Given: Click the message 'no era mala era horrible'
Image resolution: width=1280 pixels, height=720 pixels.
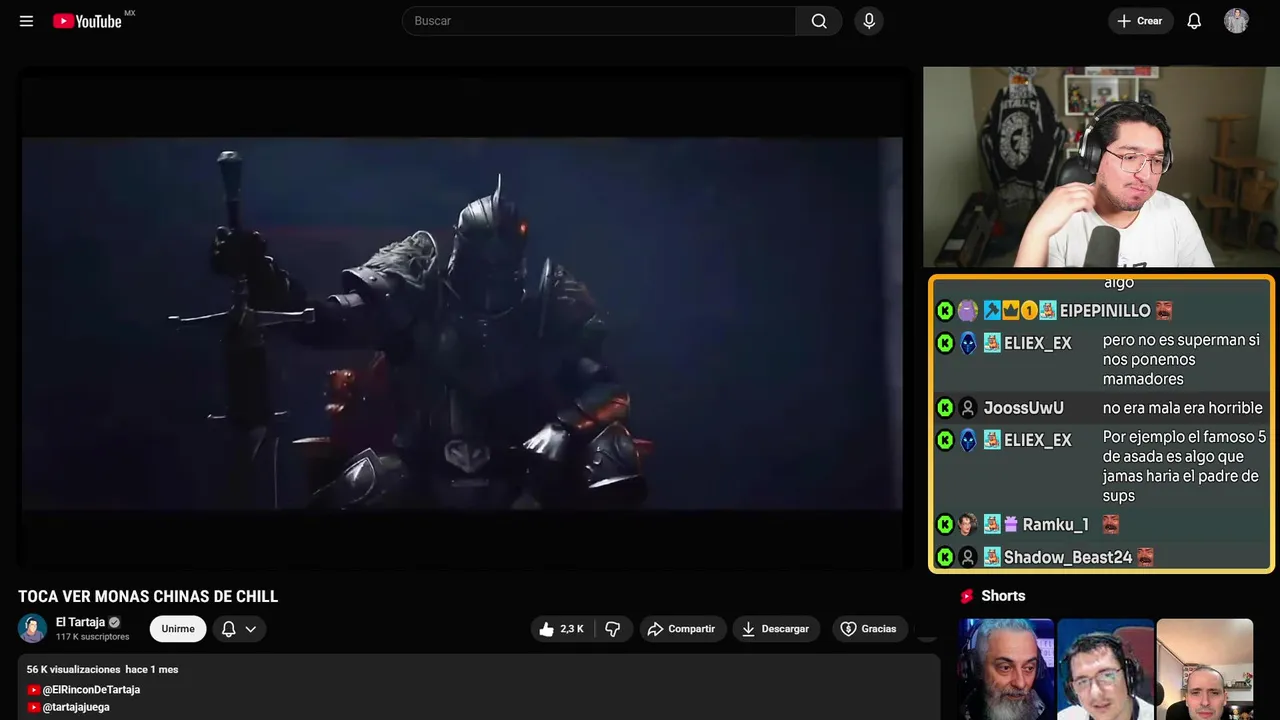Looking at the screenshot, I should click(1183, 408).
